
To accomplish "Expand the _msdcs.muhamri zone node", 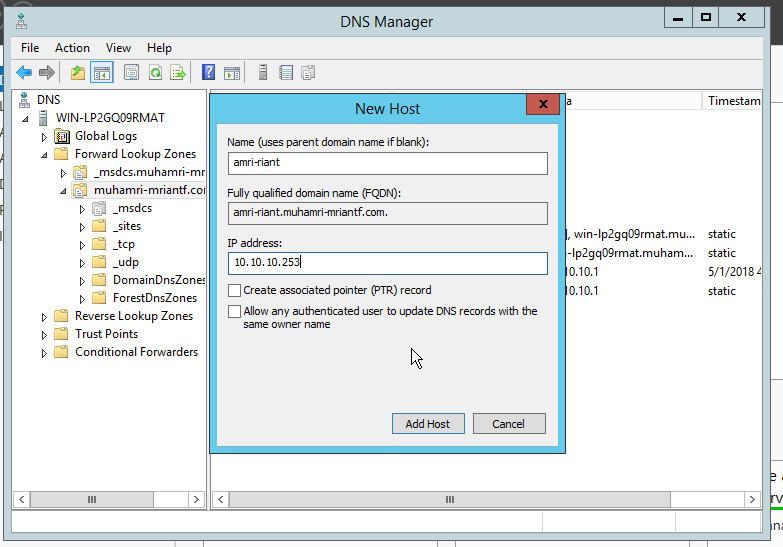I will (63, 173).
